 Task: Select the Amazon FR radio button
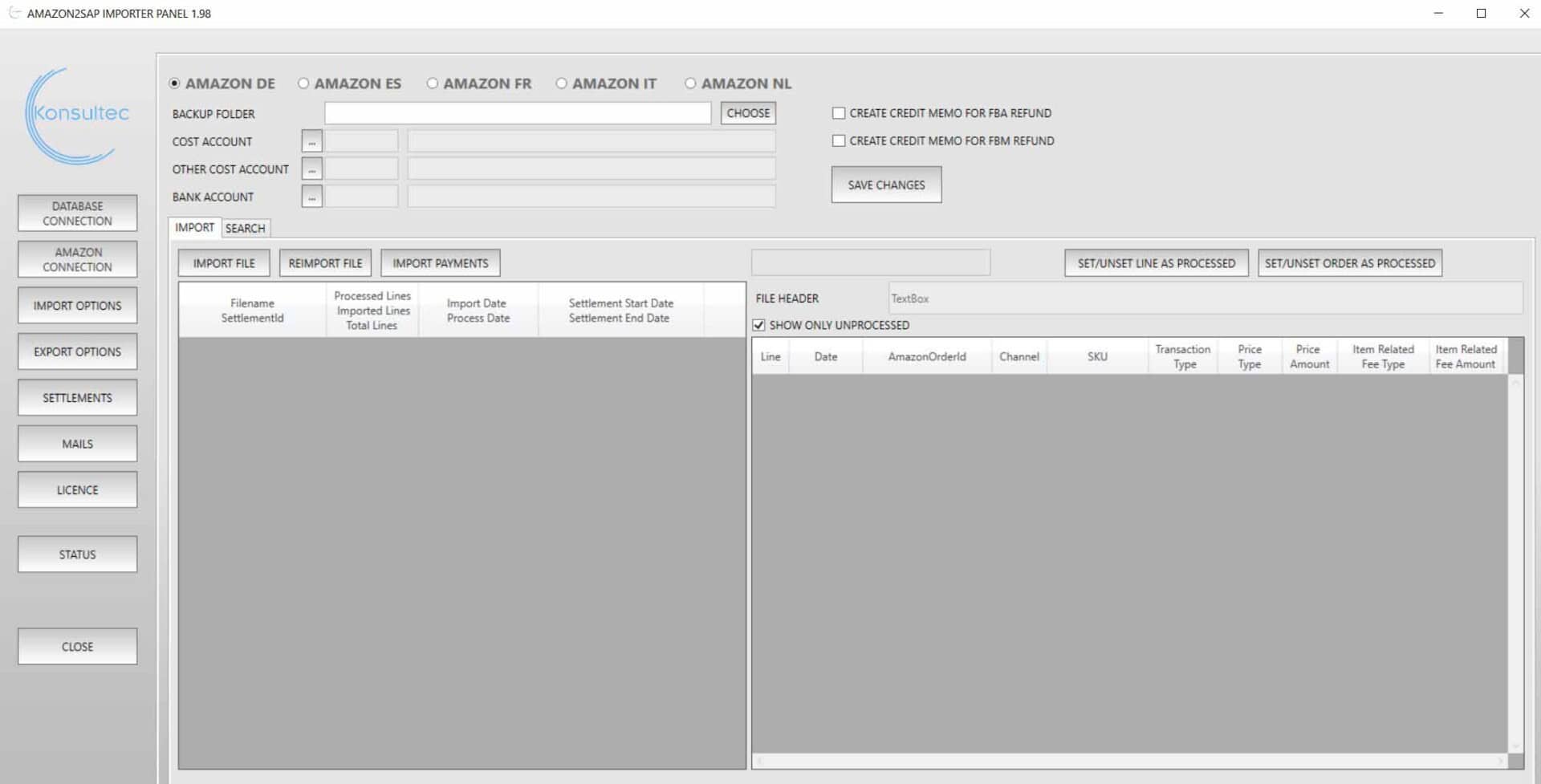pos(433,83)
